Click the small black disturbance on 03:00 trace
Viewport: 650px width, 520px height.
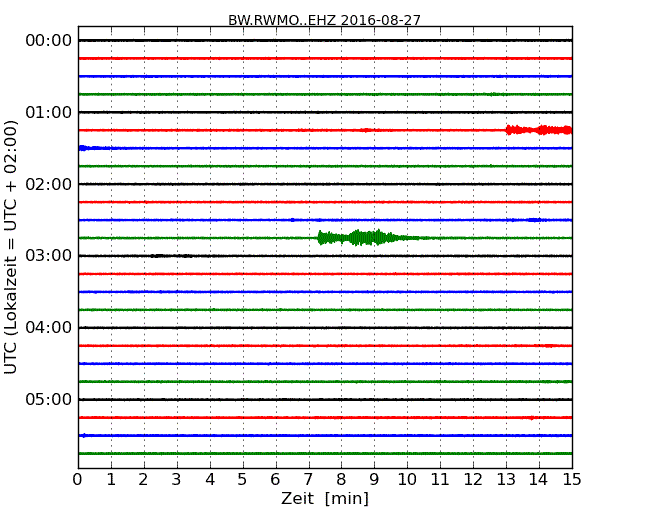click(171, 256)
